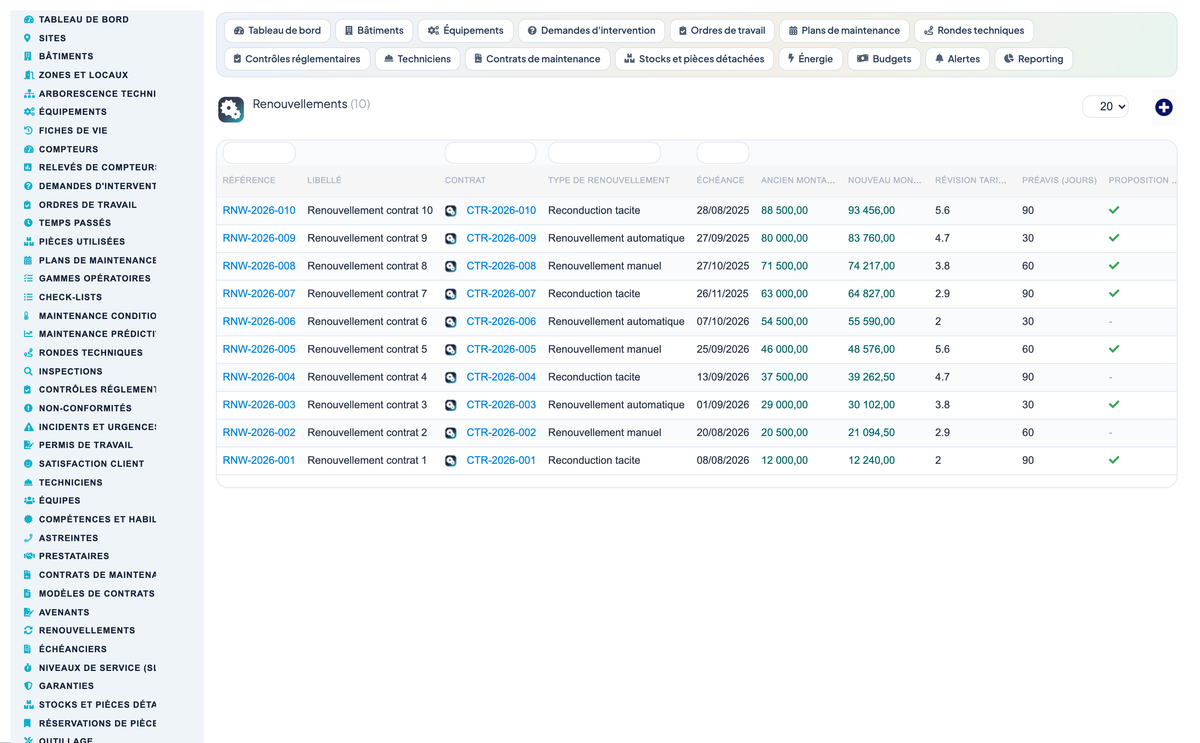The width and height of the screenshot is (1200, 743).
Task: Open Avenants in the sidebar
Action: 64,612
